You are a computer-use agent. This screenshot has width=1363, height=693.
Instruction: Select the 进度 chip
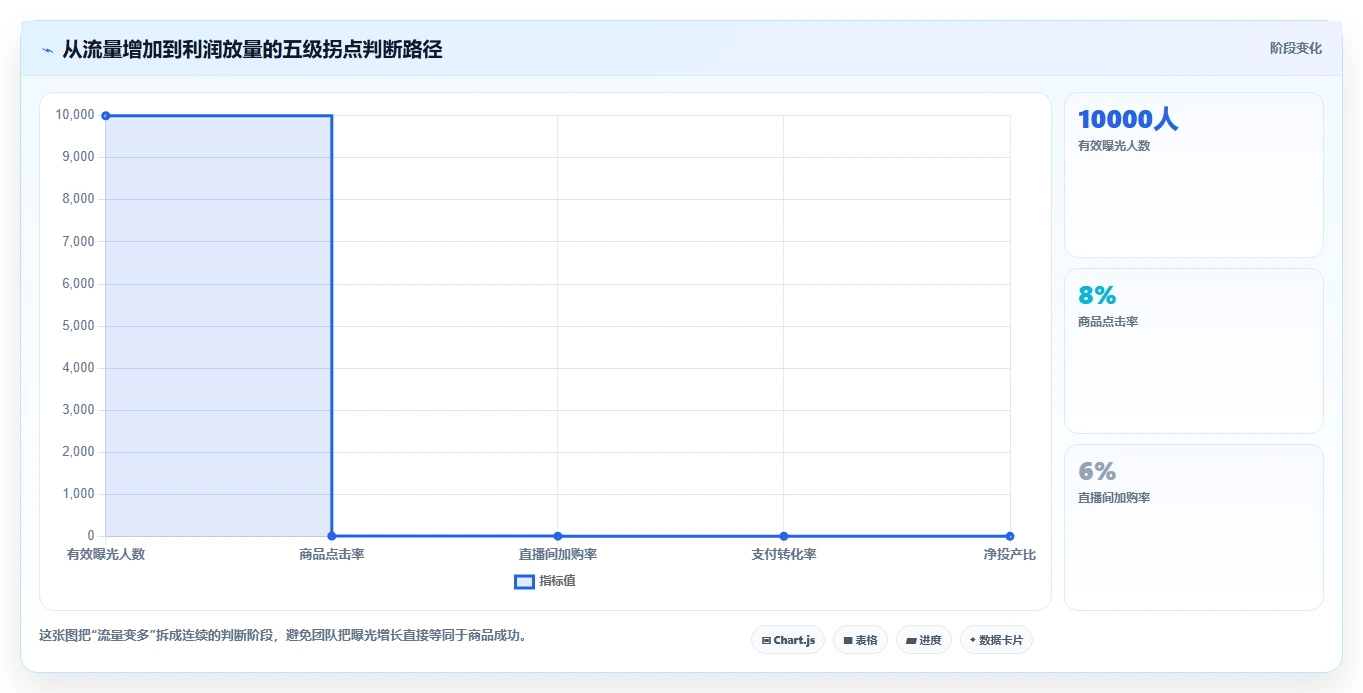coord(924,640)
